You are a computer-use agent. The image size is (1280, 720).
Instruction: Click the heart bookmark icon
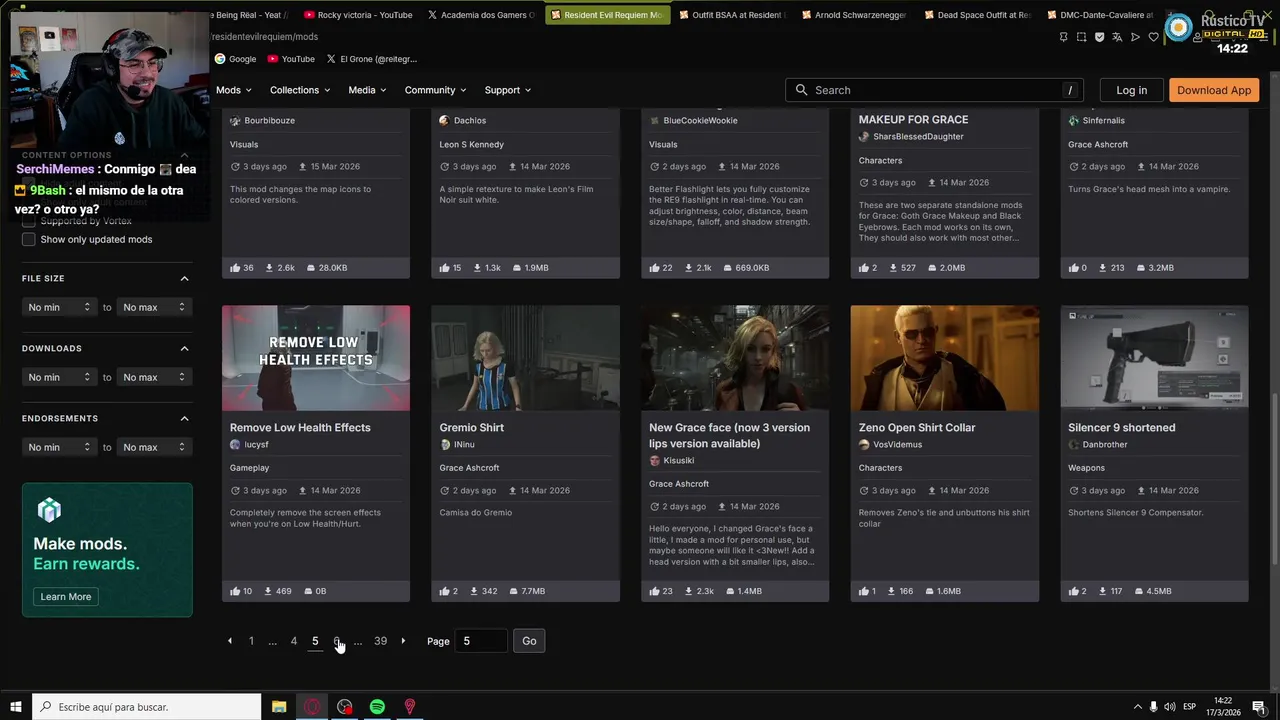pyautogui.click(x=1153, y=37)
